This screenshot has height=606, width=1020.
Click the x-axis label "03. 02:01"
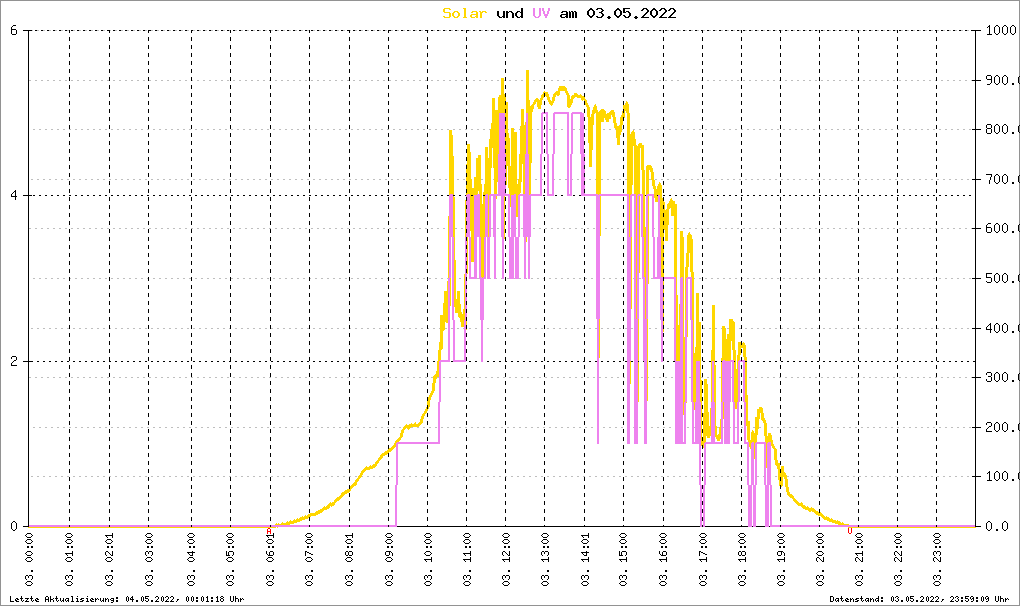point(109,559)
